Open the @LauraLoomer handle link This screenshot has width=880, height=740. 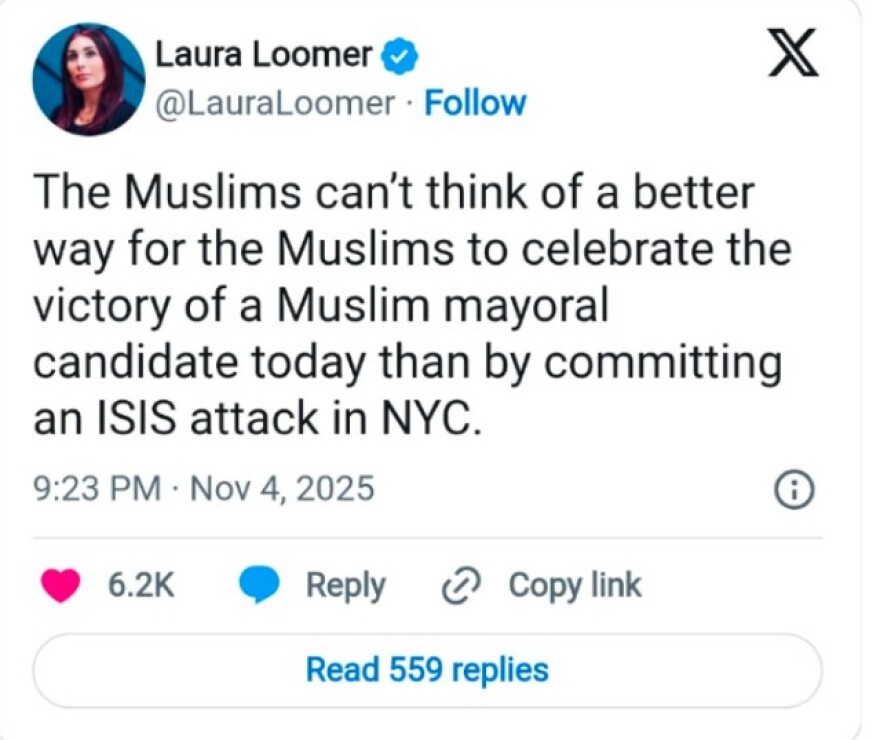coord(274,103)
